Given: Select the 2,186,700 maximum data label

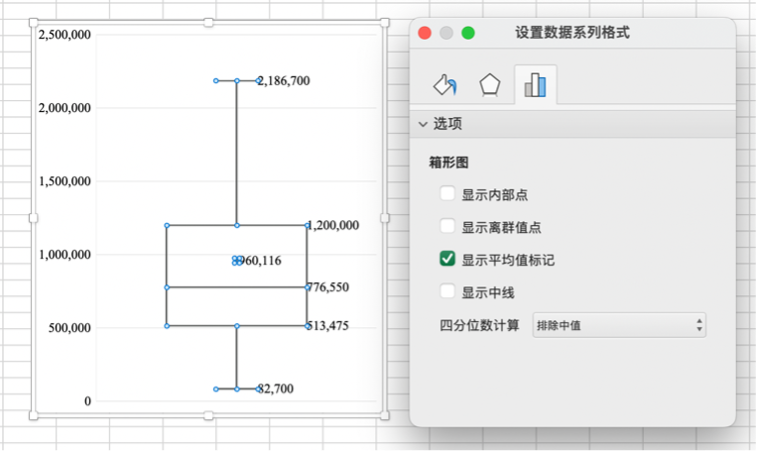Looking at the screenshot, I should pyautogui.click(x=283, y=80).
